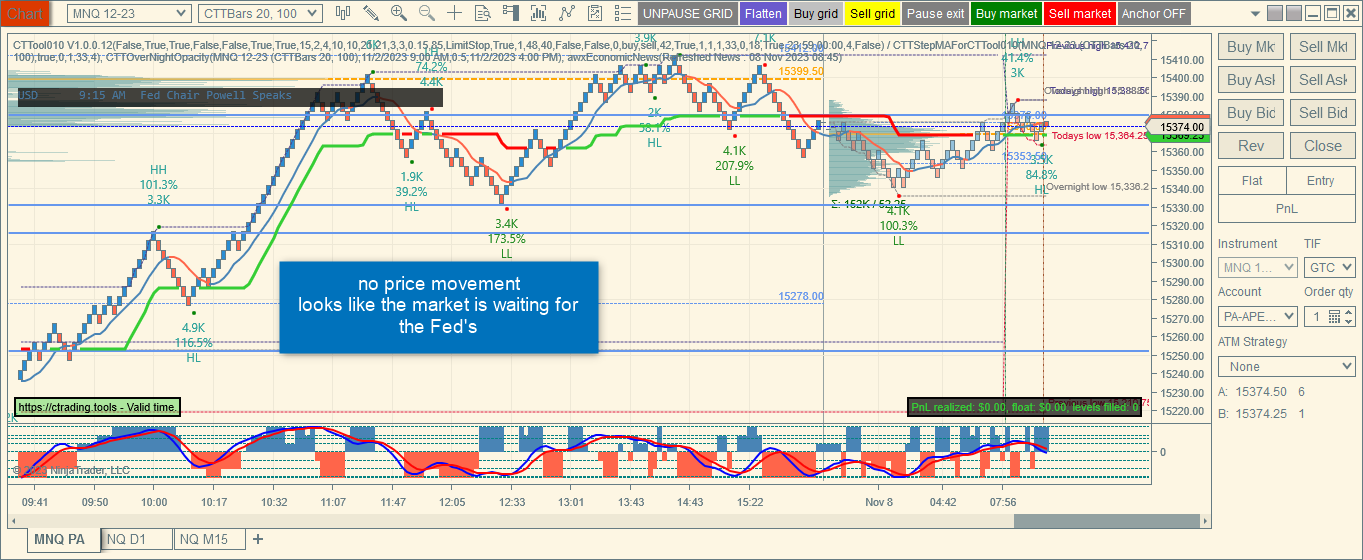Show the data box icon
The width and height of the screenshot is (1363, 560).
[483, 13]
